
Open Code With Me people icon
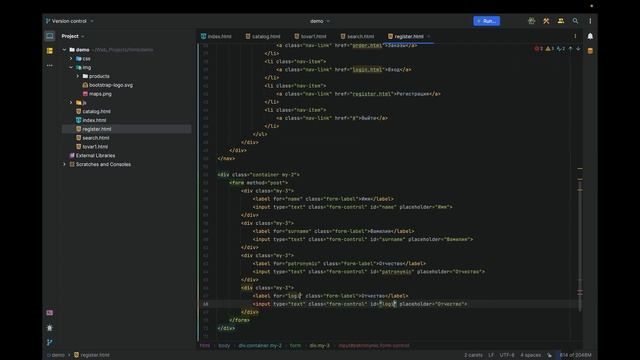pyautogui.click(x=560, y=21)
